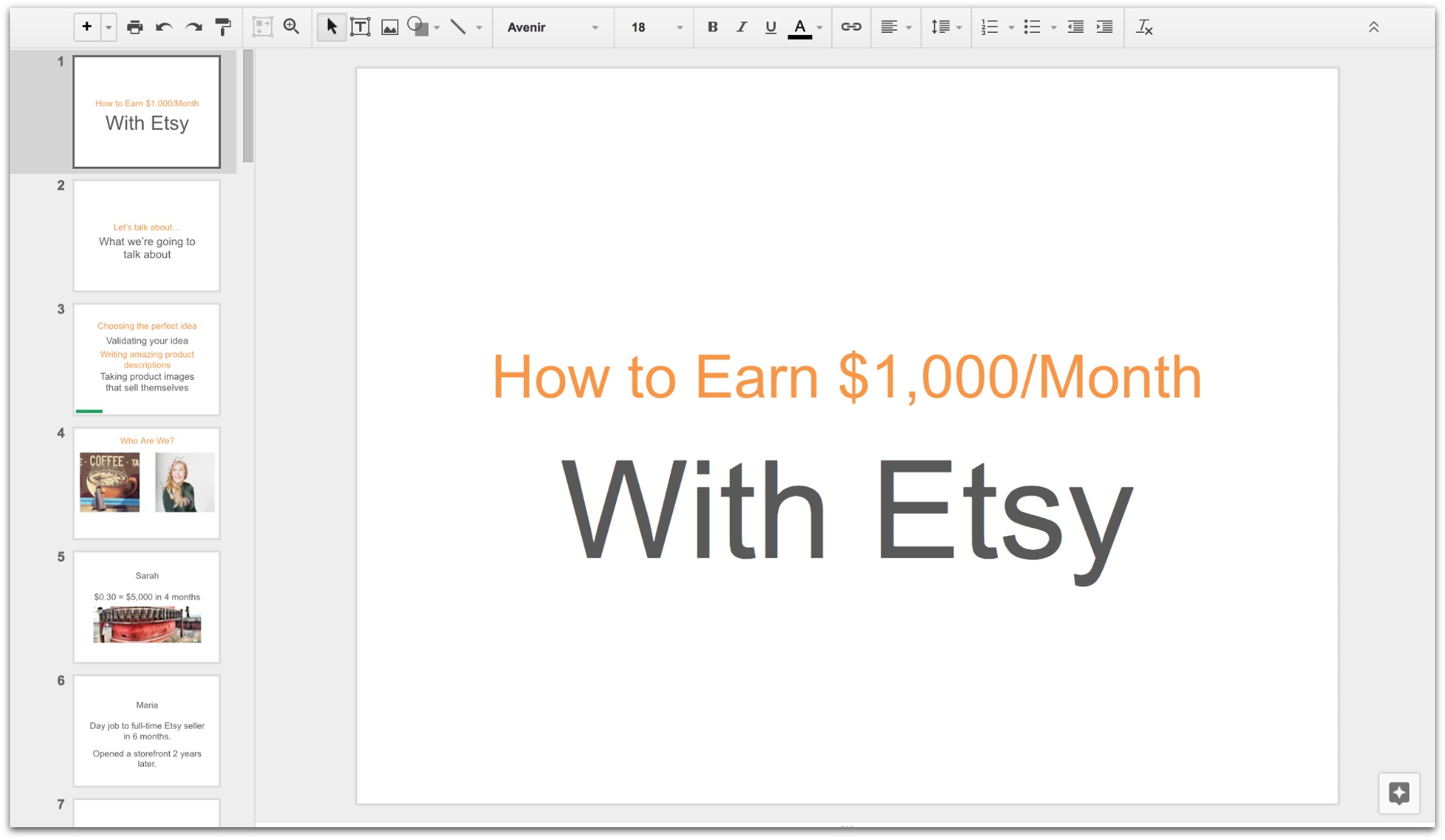Click the orange How to Earn $1,000/Month title
The image size is (1445, 840).
pyautogui.click(x=847, y=376)
